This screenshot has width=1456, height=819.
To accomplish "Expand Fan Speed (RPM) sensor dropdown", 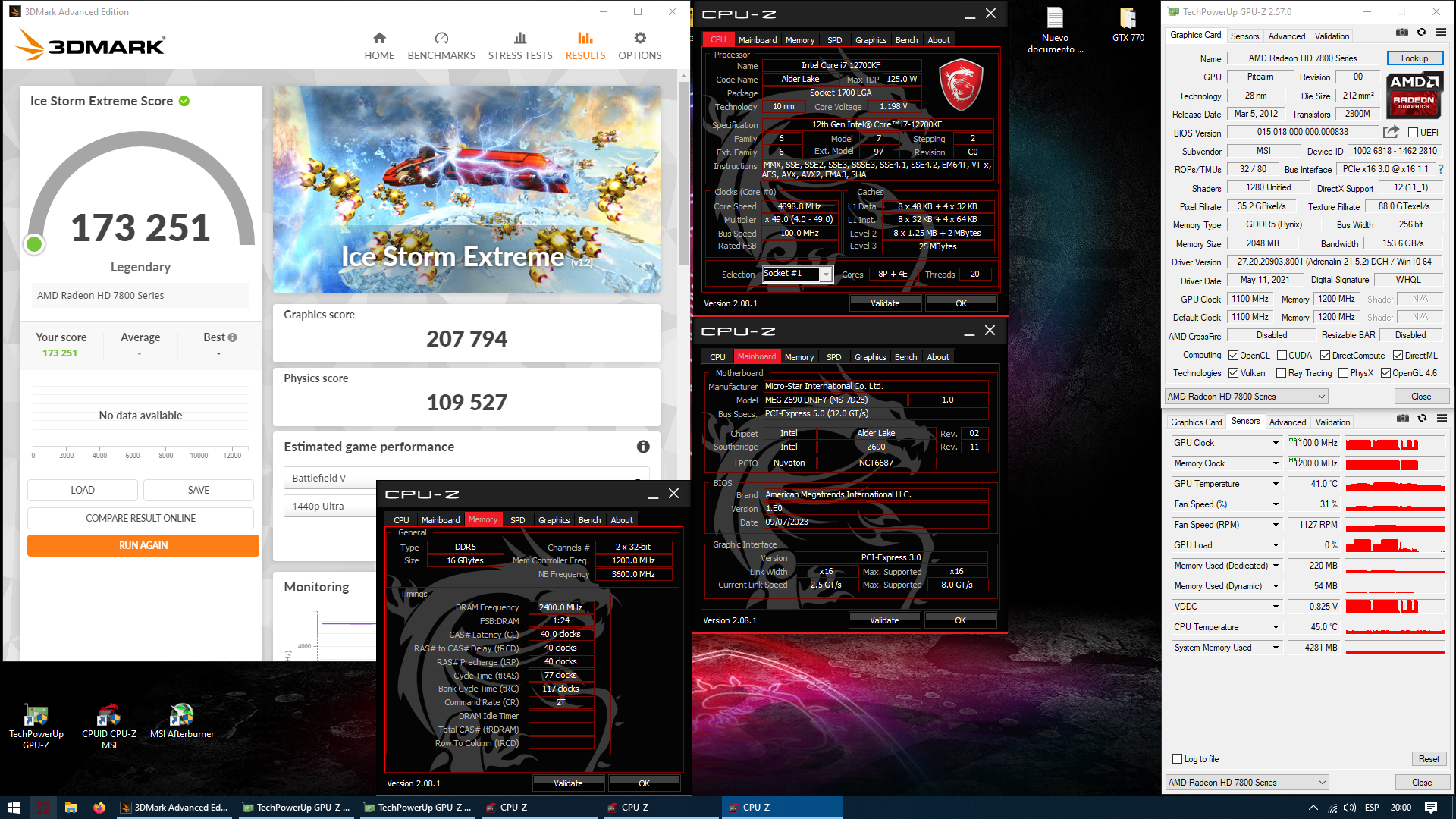I will (x=1276, y=525).
